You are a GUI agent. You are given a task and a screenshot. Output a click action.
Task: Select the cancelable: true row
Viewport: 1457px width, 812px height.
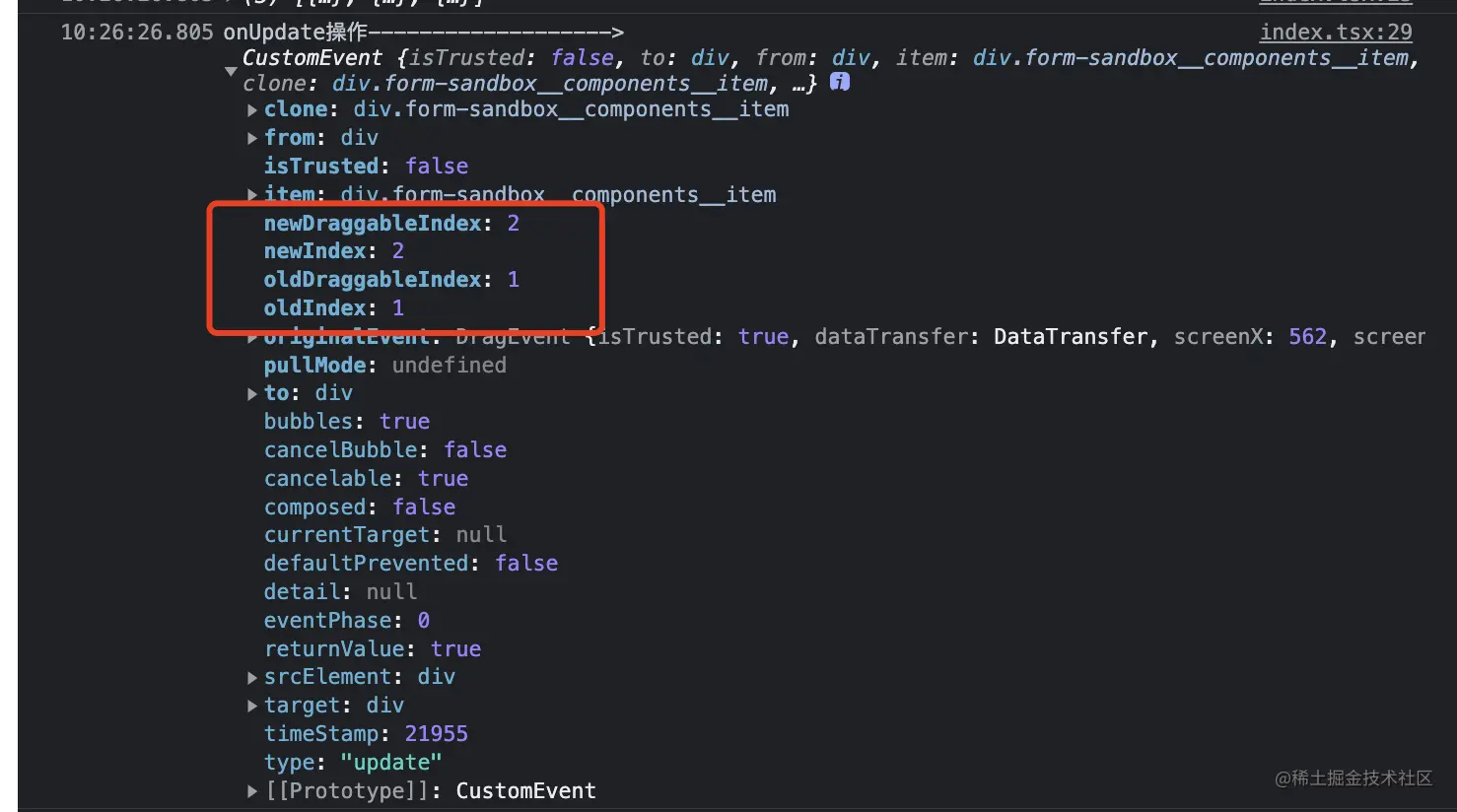[366, 479]
